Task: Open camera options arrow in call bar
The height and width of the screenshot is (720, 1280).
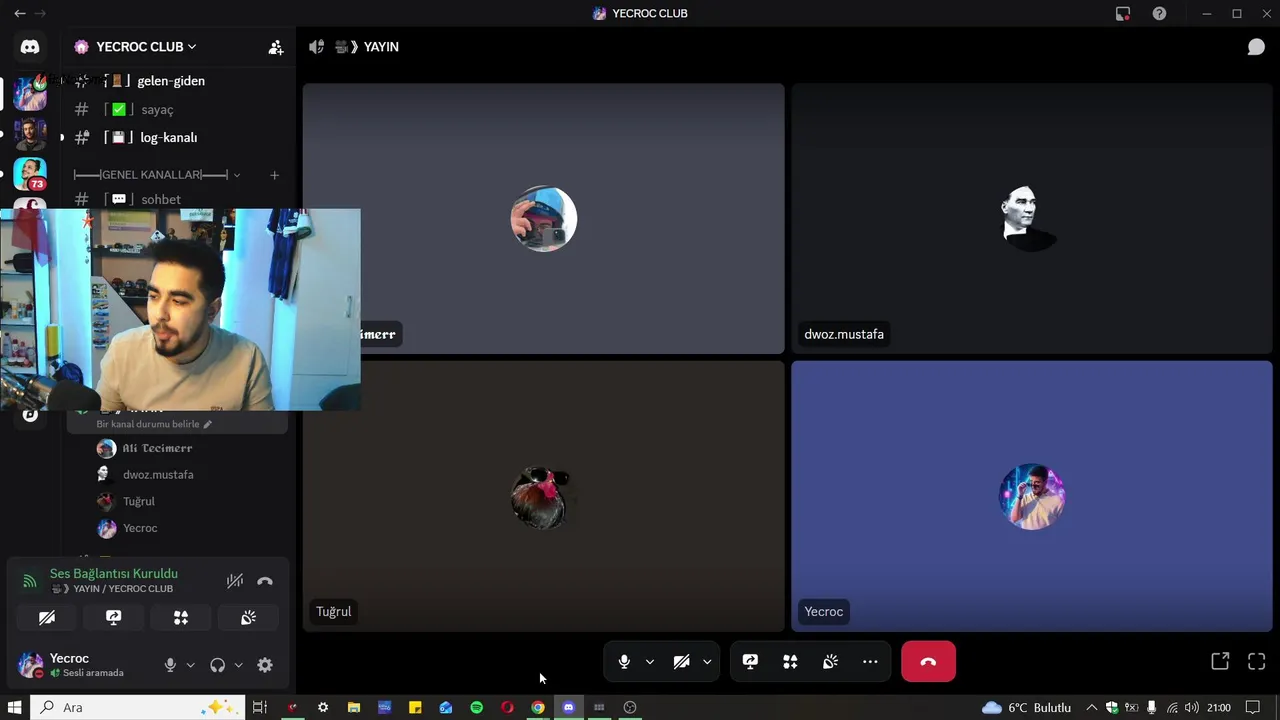Action: (707, 662)
